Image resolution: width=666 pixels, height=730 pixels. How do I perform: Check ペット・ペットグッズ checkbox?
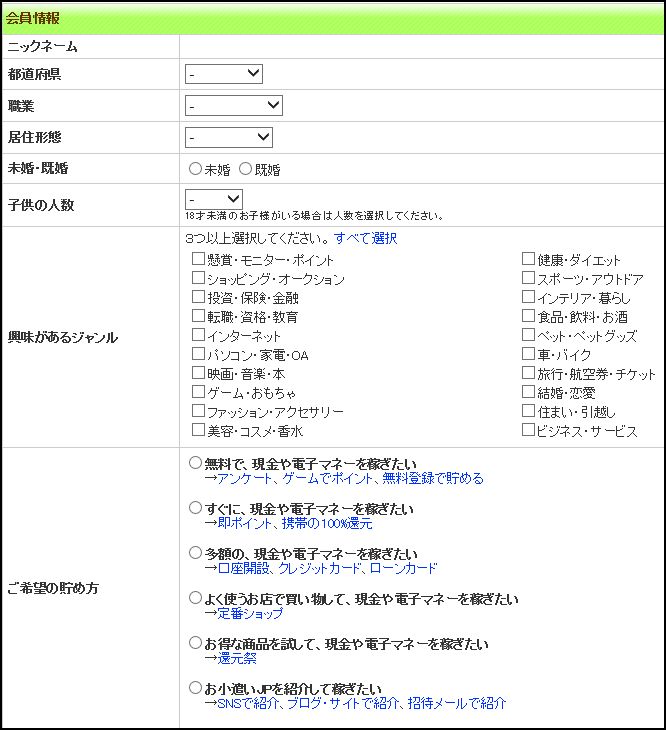point(528,335)
